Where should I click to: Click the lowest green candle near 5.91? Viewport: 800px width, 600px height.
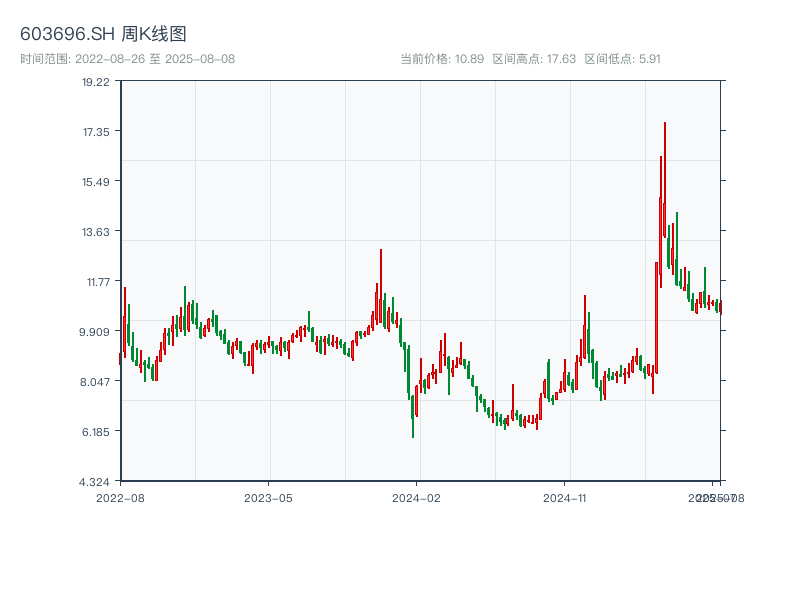tap(413, 416)
